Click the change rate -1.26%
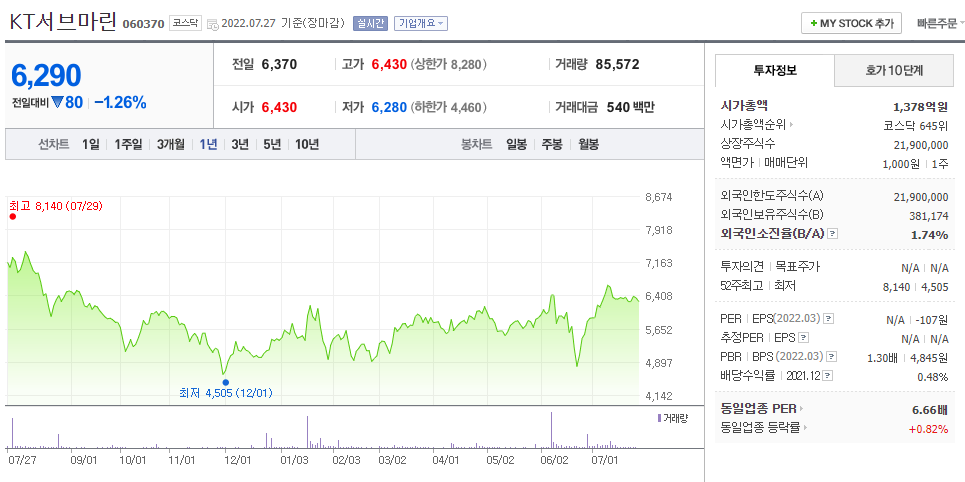The image size is (965, 482). click(120, 103)
